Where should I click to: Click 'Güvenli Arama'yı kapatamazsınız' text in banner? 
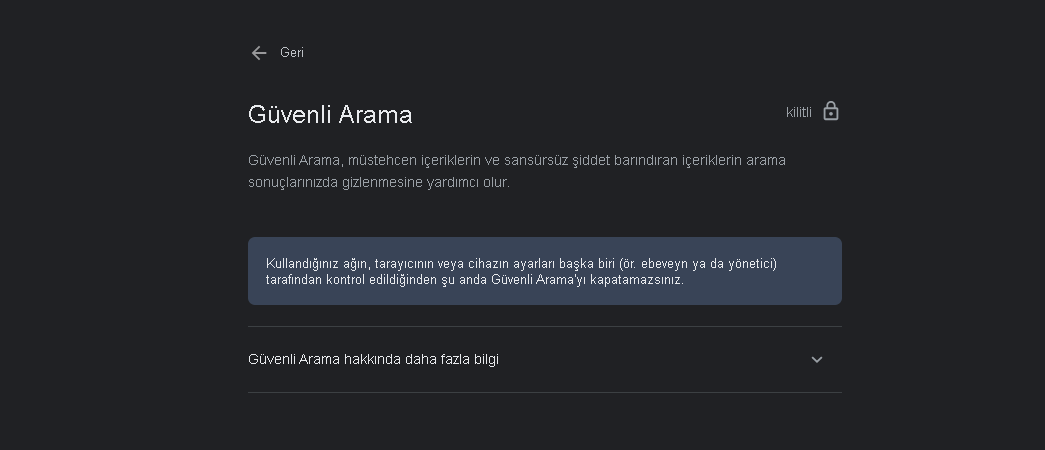point(587,280)
